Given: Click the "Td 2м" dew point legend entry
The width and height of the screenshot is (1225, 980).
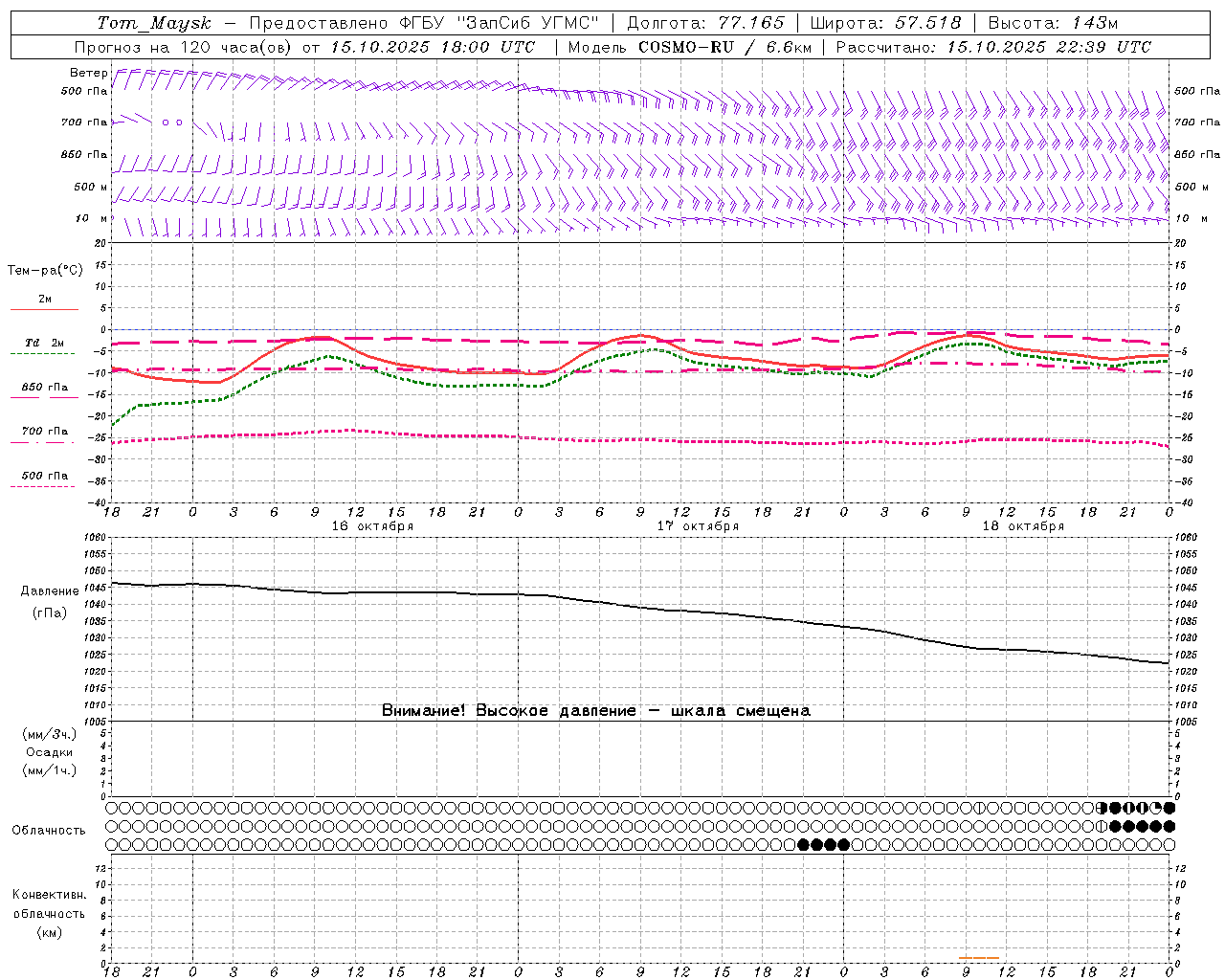Looking at the screenshot, I should coord(44,343).
